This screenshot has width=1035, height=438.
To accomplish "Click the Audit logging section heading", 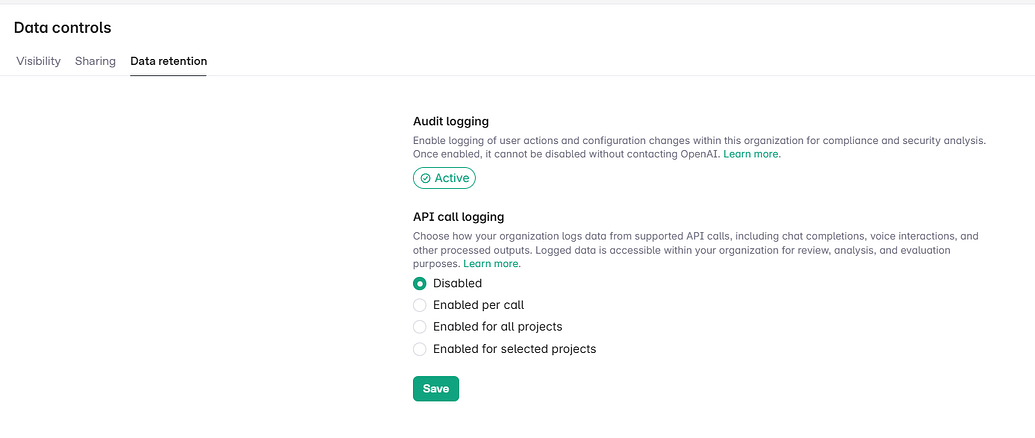I will tap(451, 121).
